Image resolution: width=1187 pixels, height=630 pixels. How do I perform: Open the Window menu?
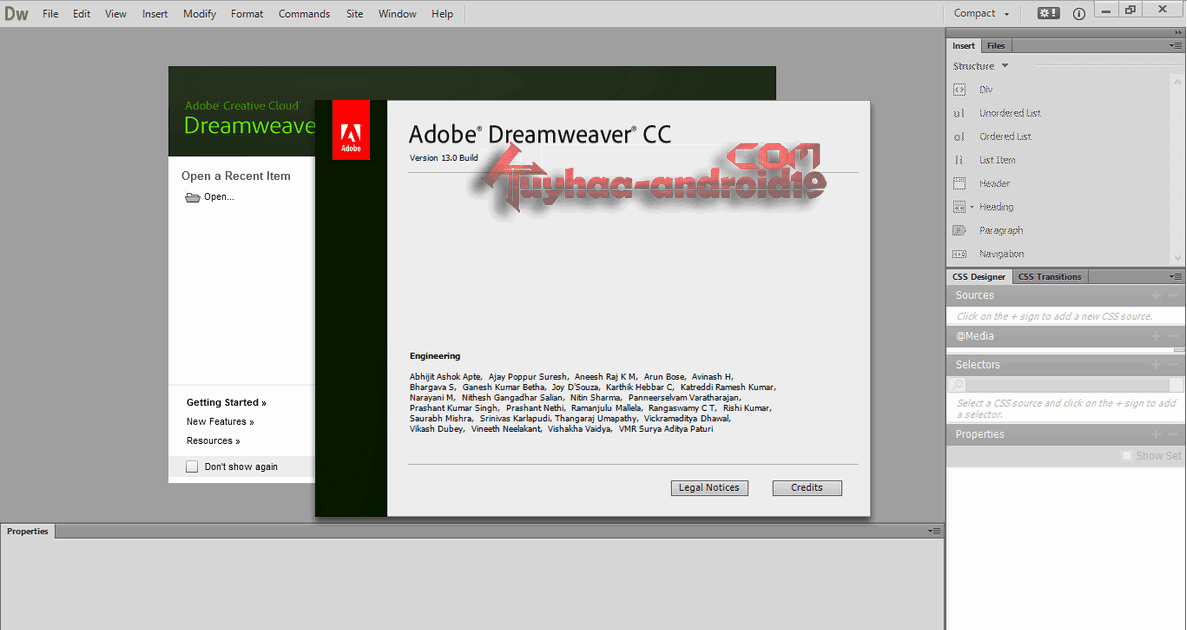pos(397,14)
